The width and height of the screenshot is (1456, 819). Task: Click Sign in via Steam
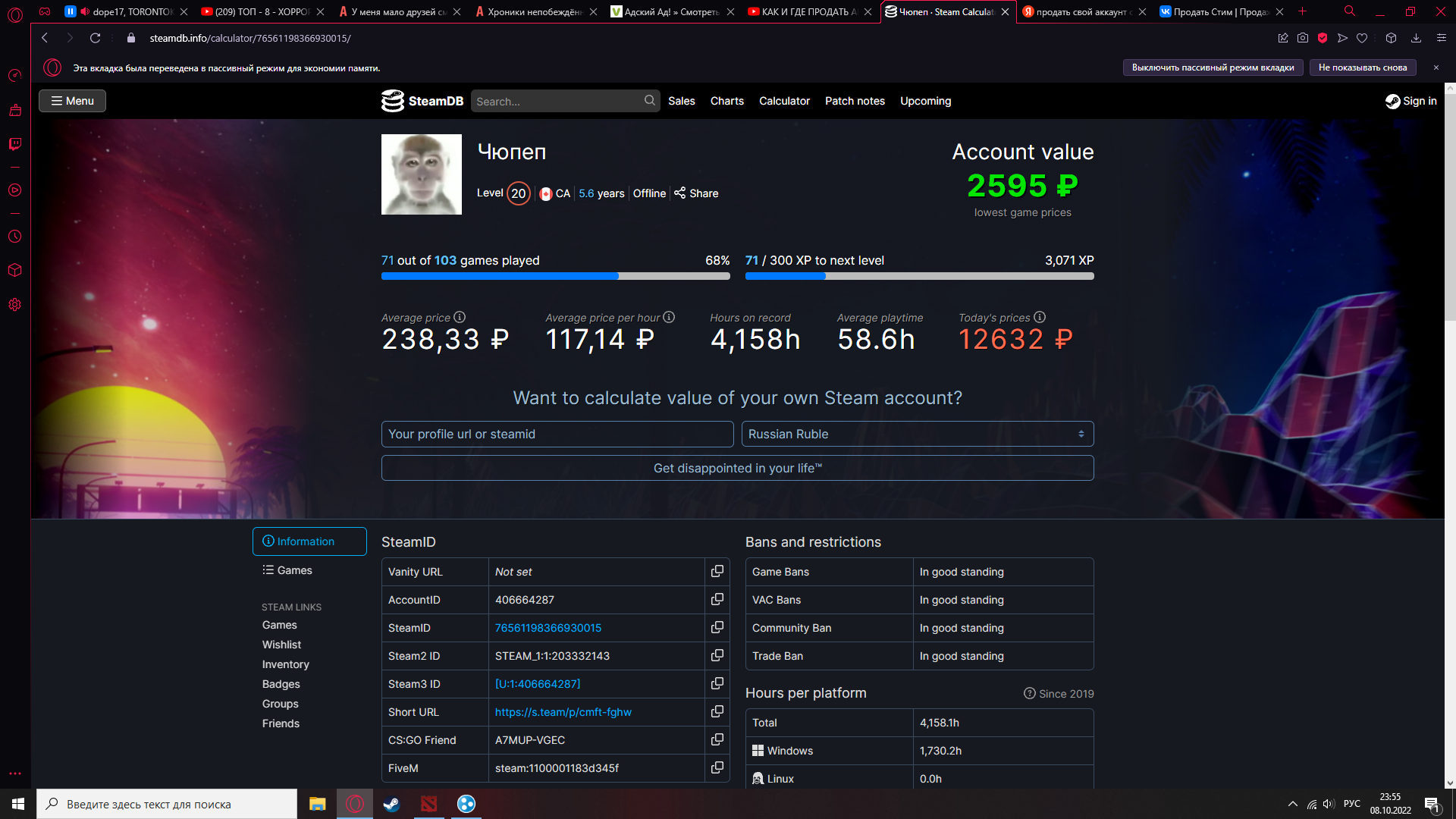click(x=1411, y=101)
